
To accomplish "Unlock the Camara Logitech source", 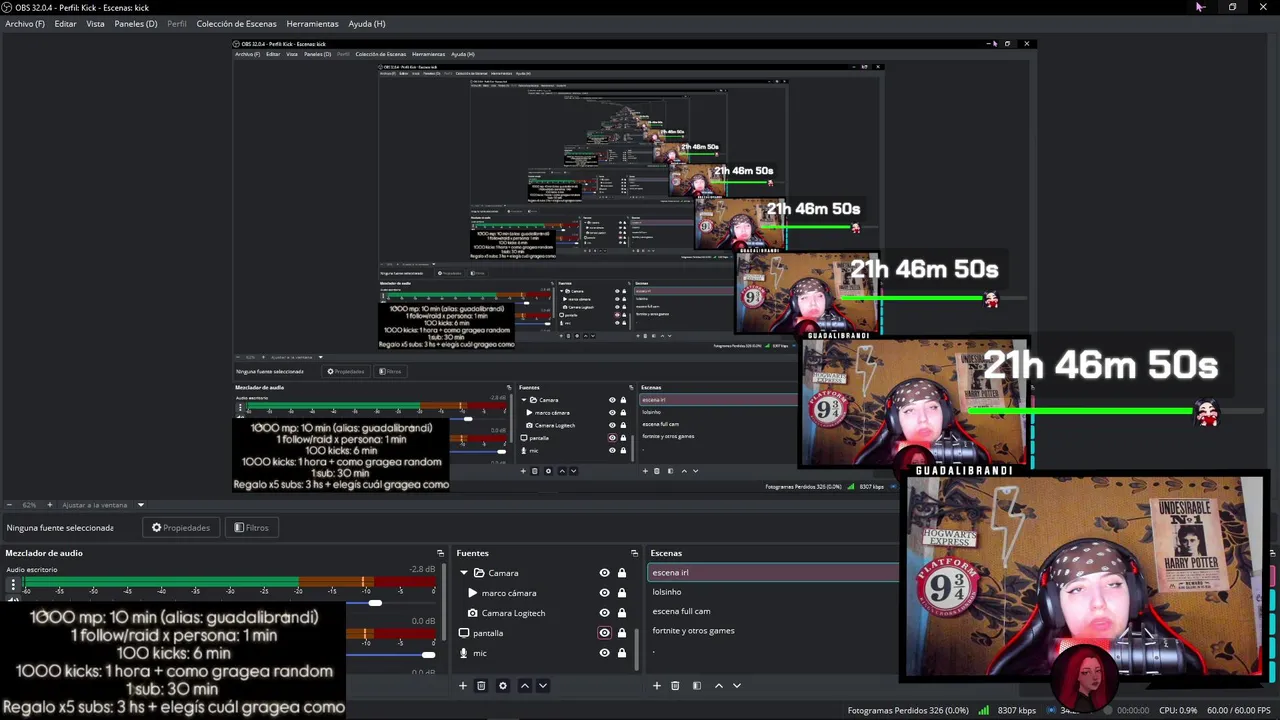I will click(622, 613).
